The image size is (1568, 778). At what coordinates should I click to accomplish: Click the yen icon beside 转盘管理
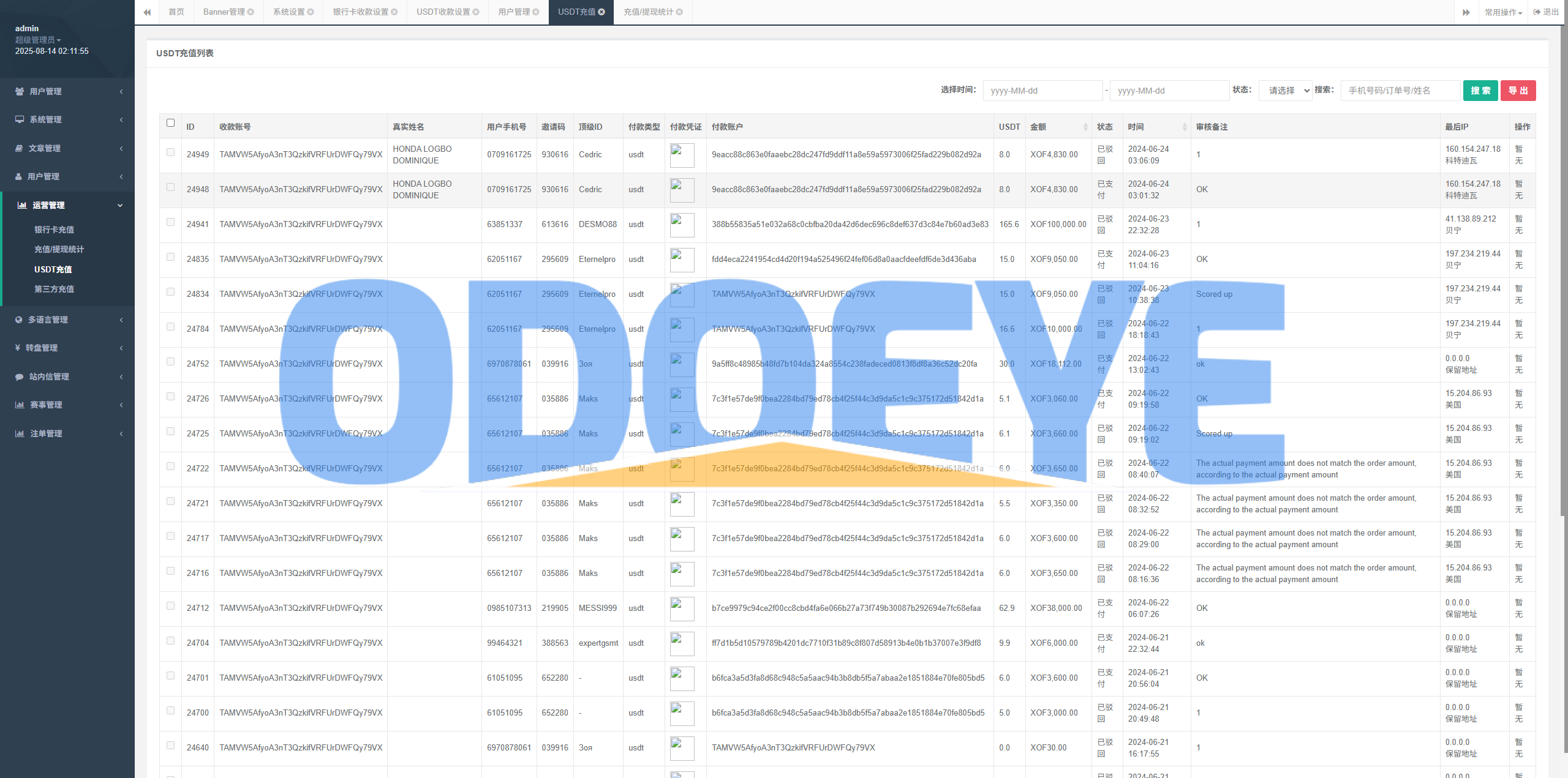[x=18, y=348]
